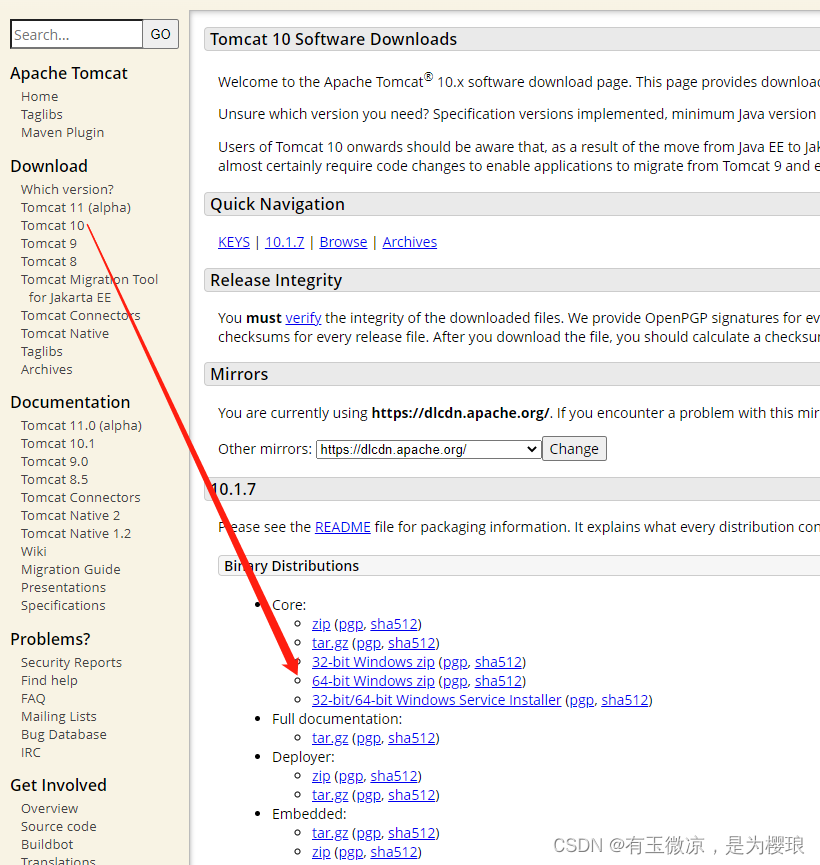Open Tomcat 8.5 documentation
Image resolution: width=820 pixels, height=865 pixels.
coord(55,479)
